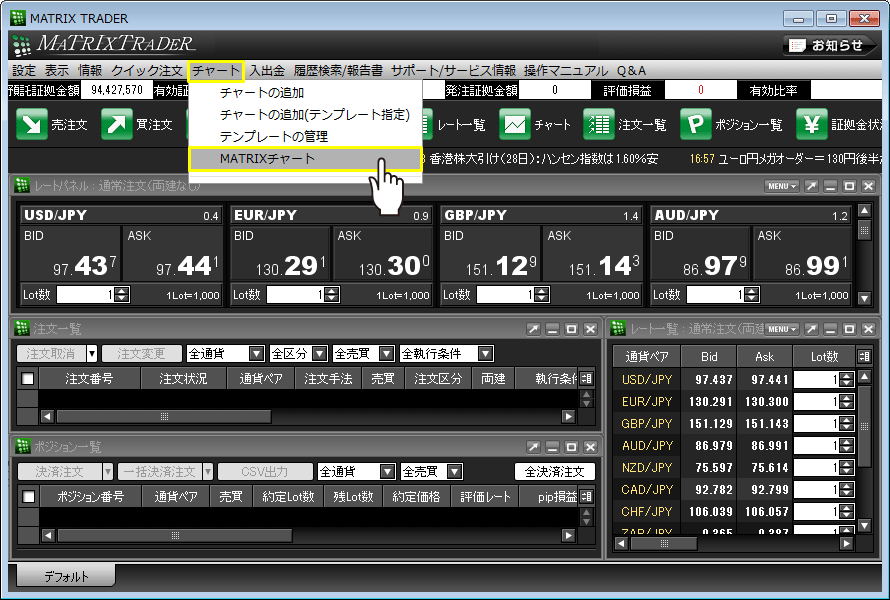Select テンプレートの管理 menu entry

tap(306, 137)
